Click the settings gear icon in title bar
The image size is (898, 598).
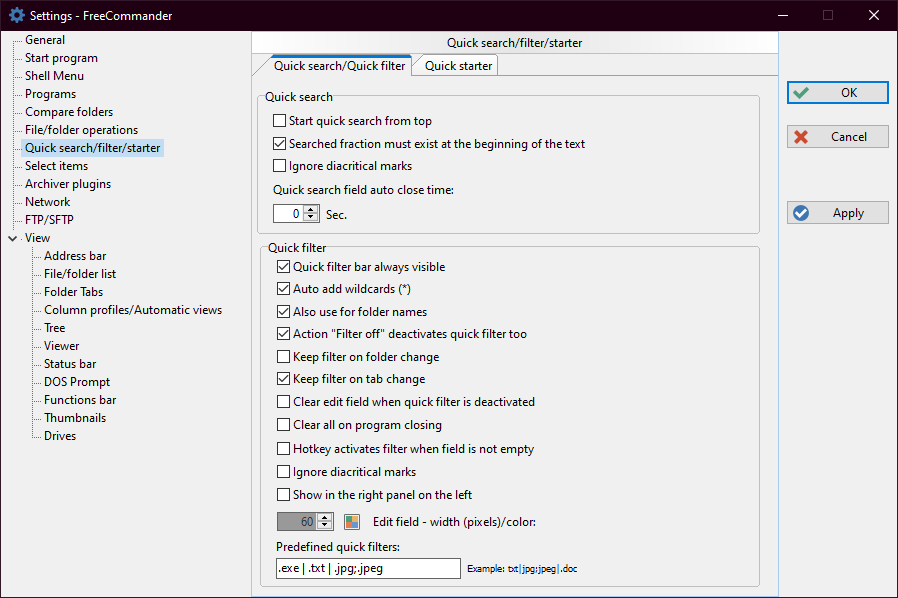[16, 15]
